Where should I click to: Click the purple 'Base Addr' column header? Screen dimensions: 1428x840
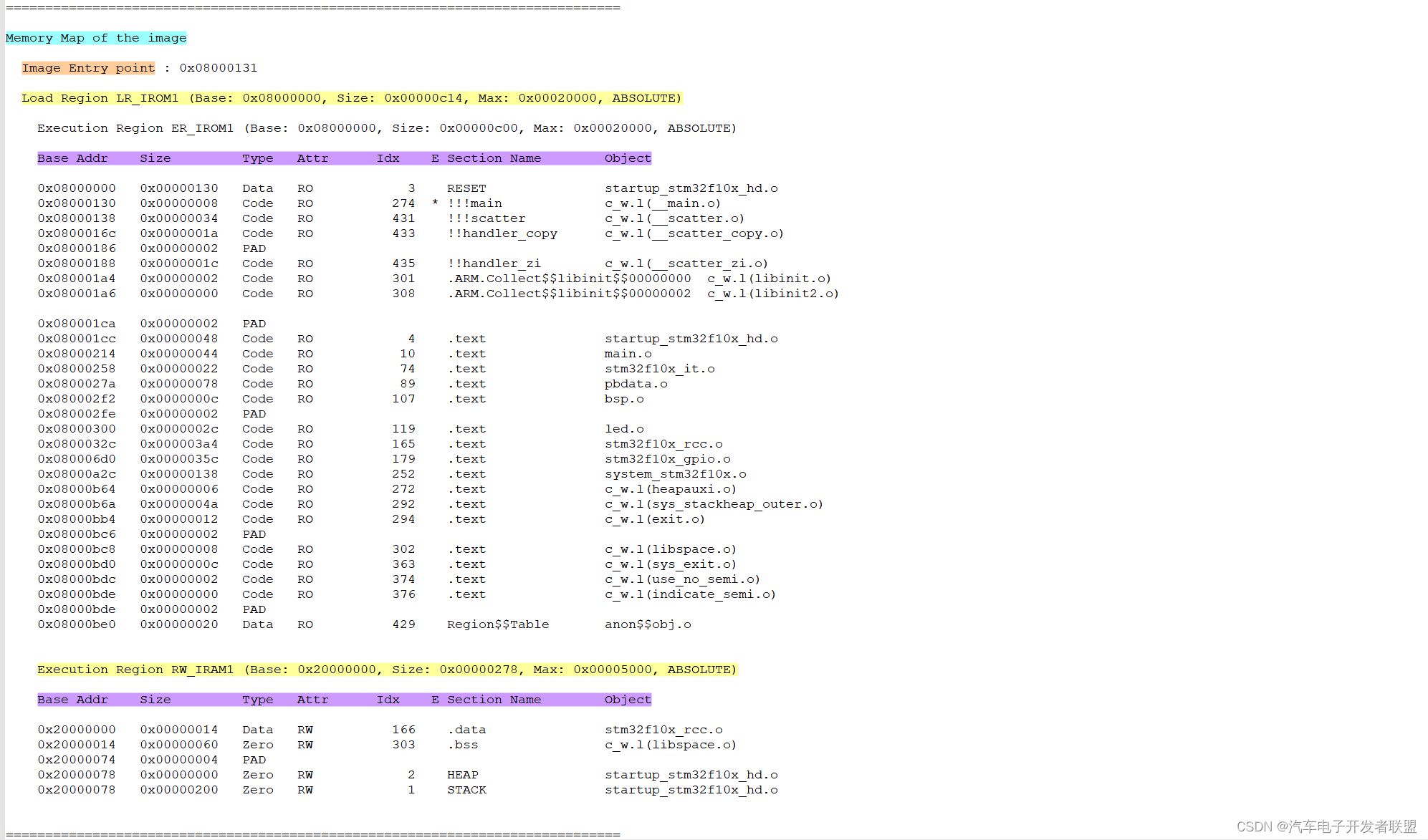(72, 158)
